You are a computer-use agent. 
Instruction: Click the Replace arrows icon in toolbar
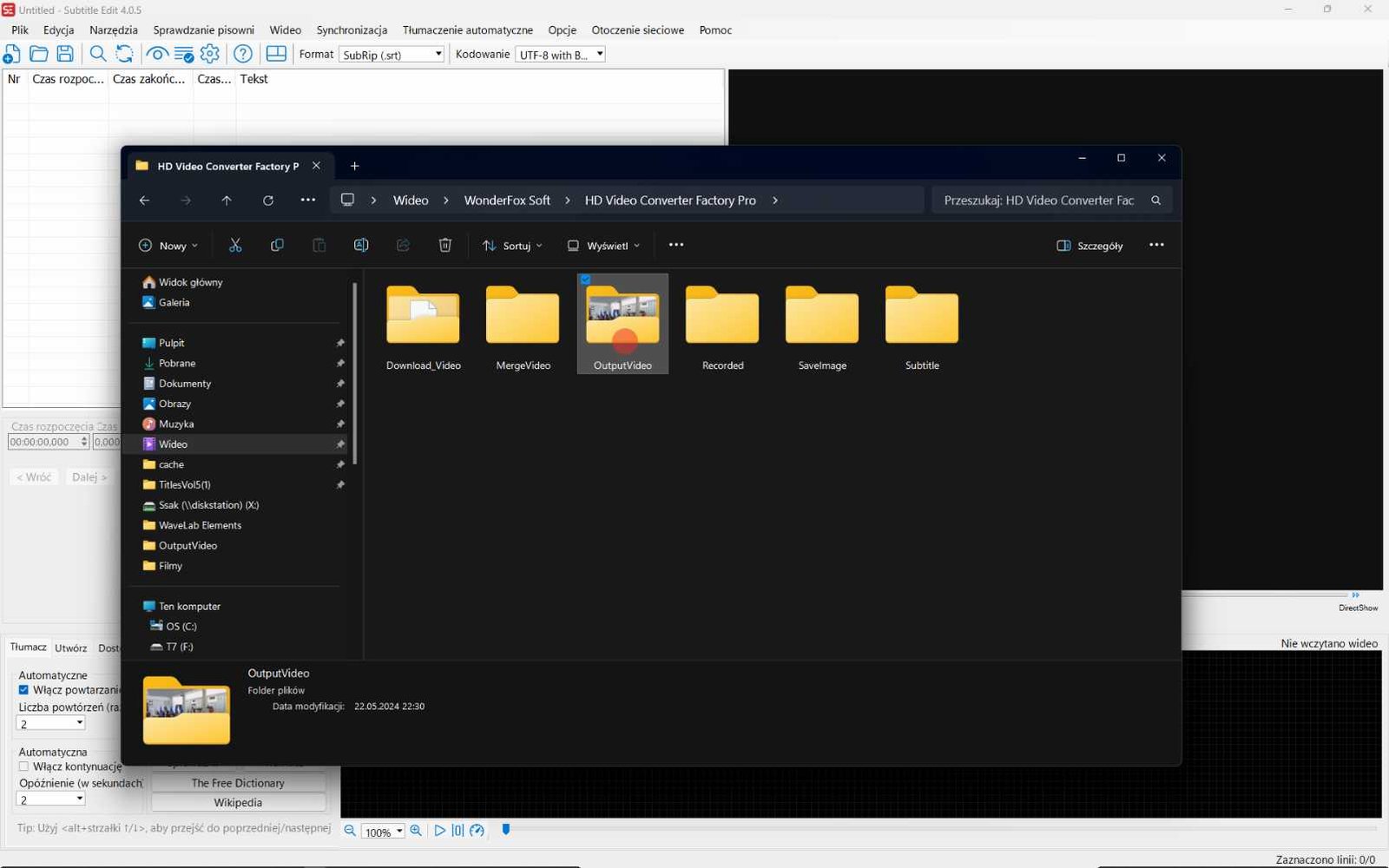125,54
